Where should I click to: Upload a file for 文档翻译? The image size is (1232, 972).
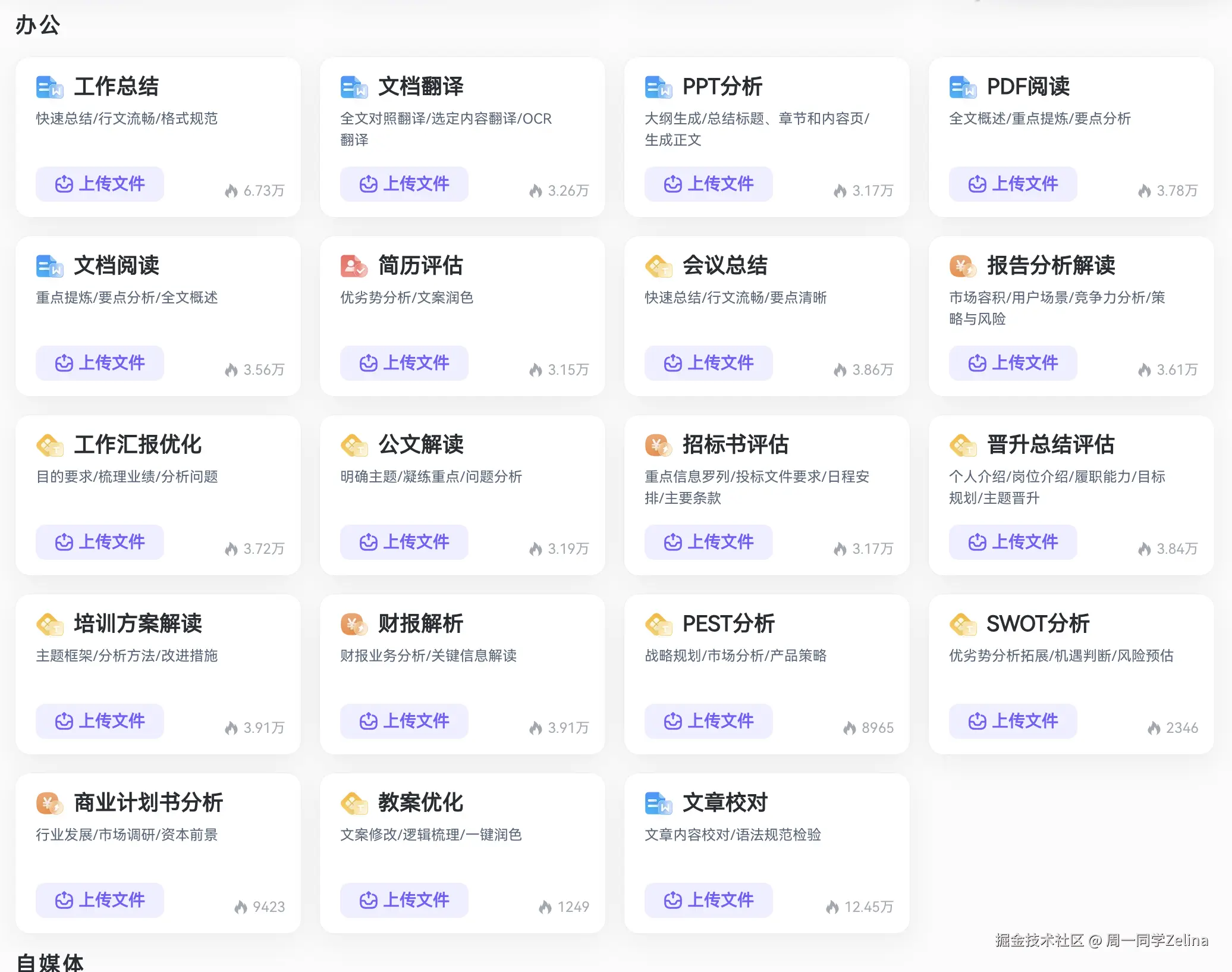(404, 184)
